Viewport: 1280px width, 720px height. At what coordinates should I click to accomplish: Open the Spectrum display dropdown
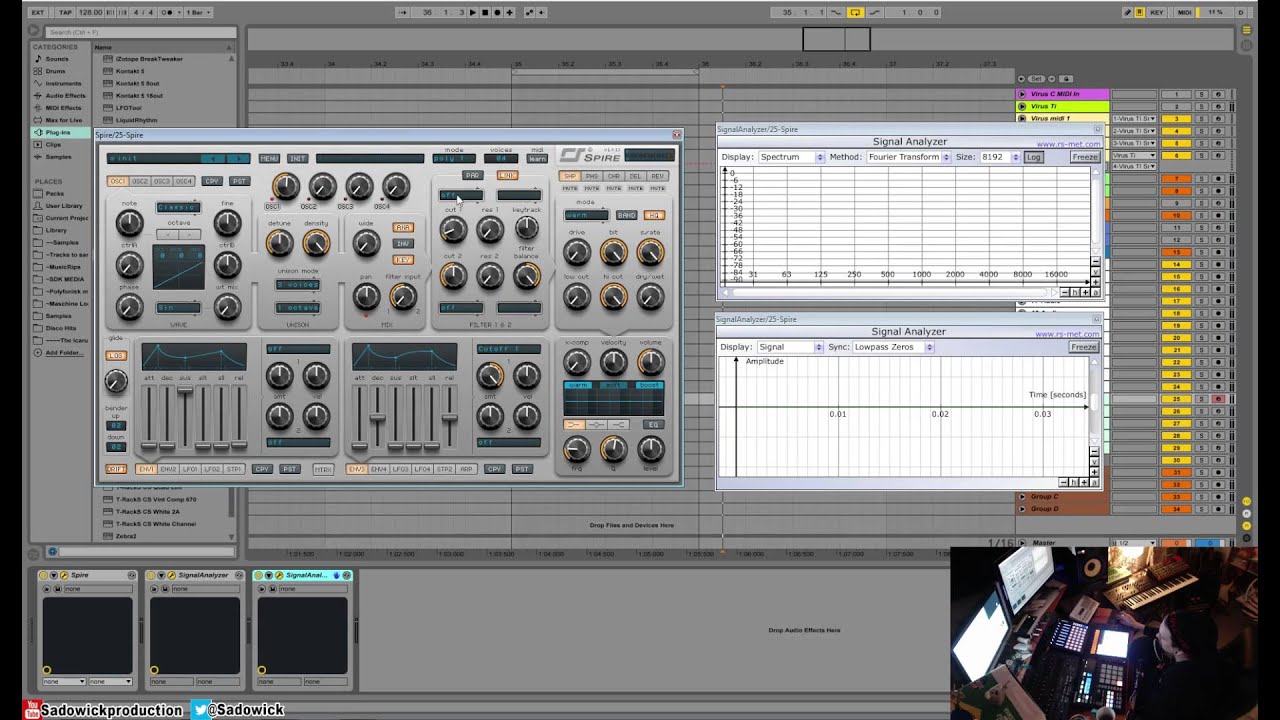[x=791, y=157]
